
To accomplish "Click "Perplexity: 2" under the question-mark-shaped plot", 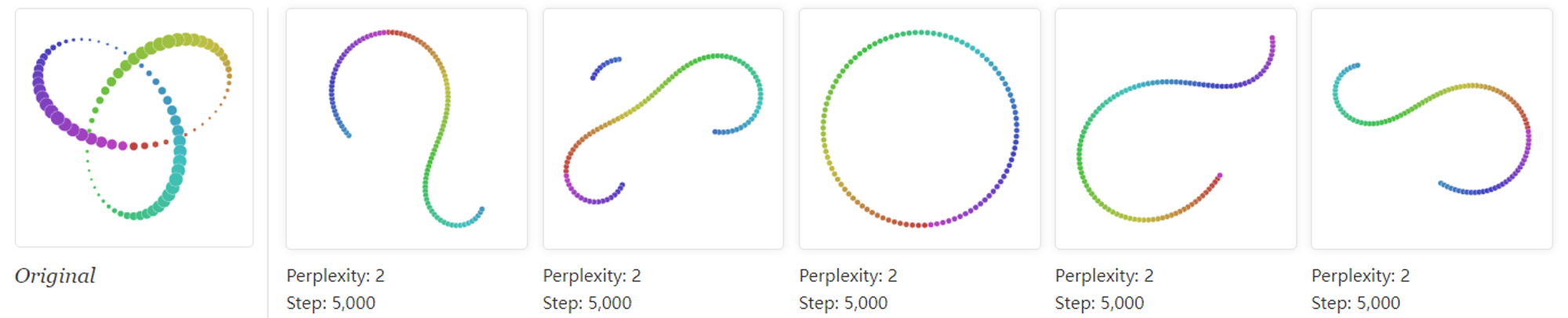I will (336, 276).
